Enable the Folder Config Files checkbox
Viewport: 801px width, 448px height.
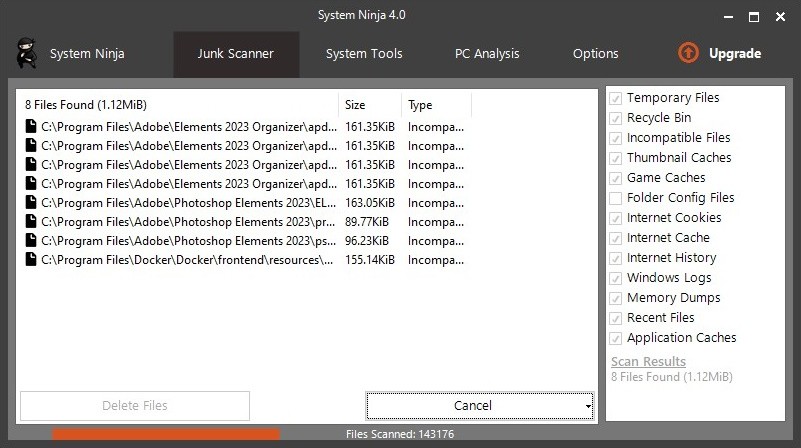click(x=616, y=198)
